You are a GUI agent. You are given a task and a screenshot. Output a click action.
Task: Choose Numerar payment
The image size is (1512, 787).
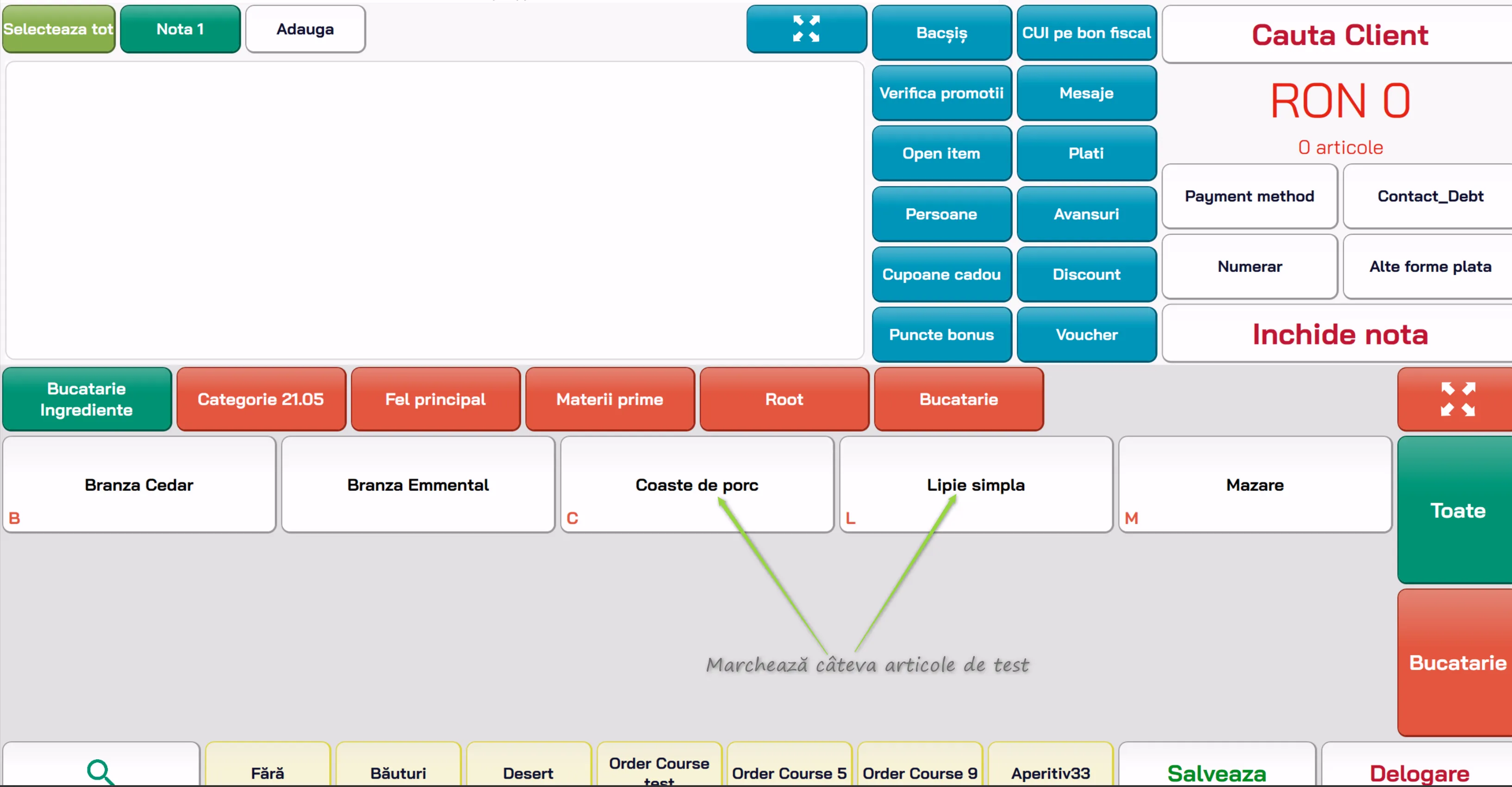(x=1250, y=267)
